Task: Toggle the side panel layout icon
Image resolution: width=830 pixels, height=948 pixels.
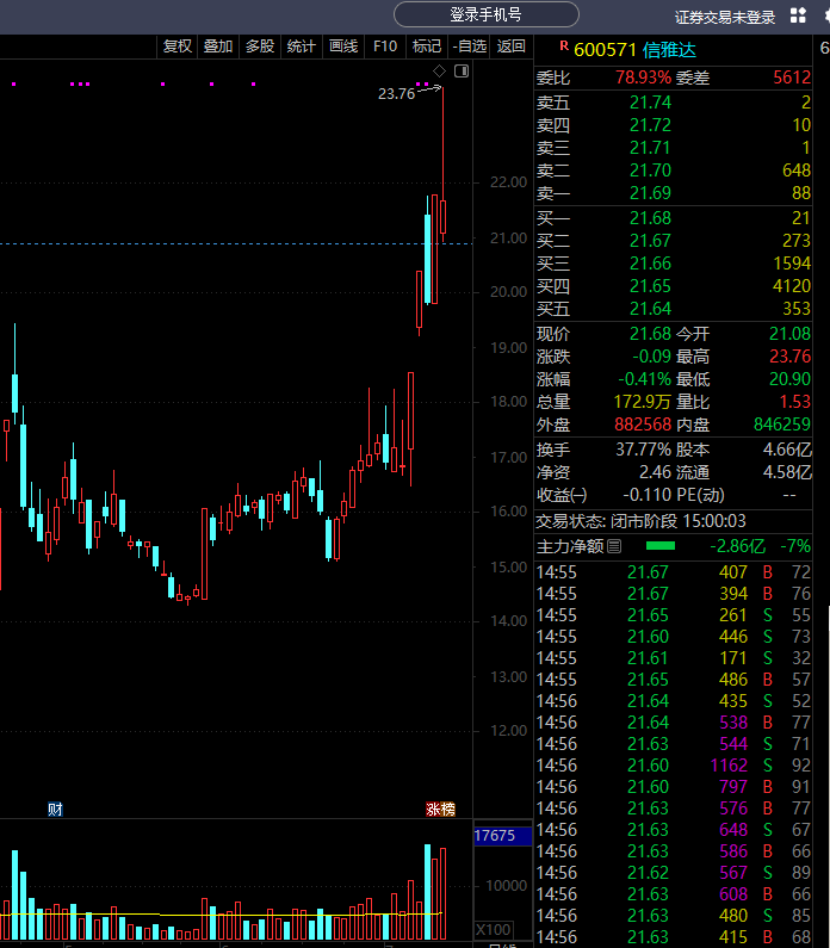Action: (x=461, y=71)
